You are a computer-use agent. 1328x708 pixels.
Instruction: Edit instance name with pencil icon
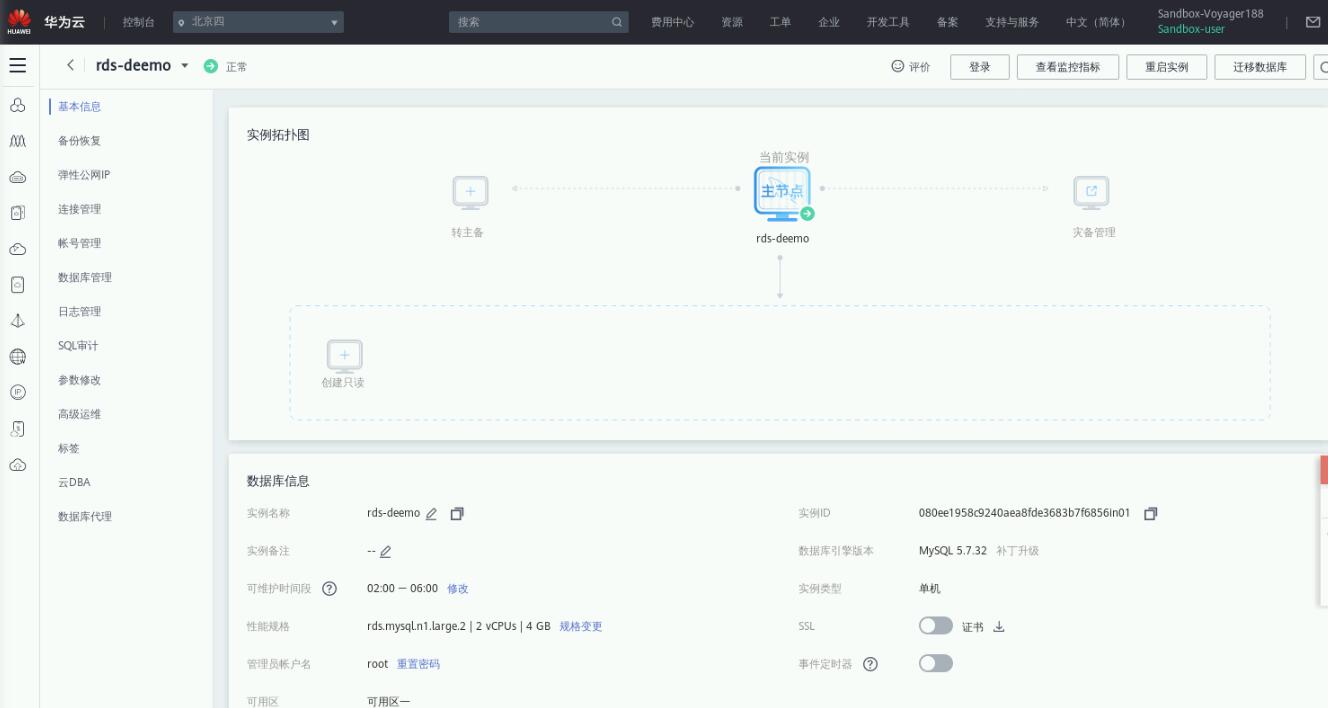tap(431, 514)
